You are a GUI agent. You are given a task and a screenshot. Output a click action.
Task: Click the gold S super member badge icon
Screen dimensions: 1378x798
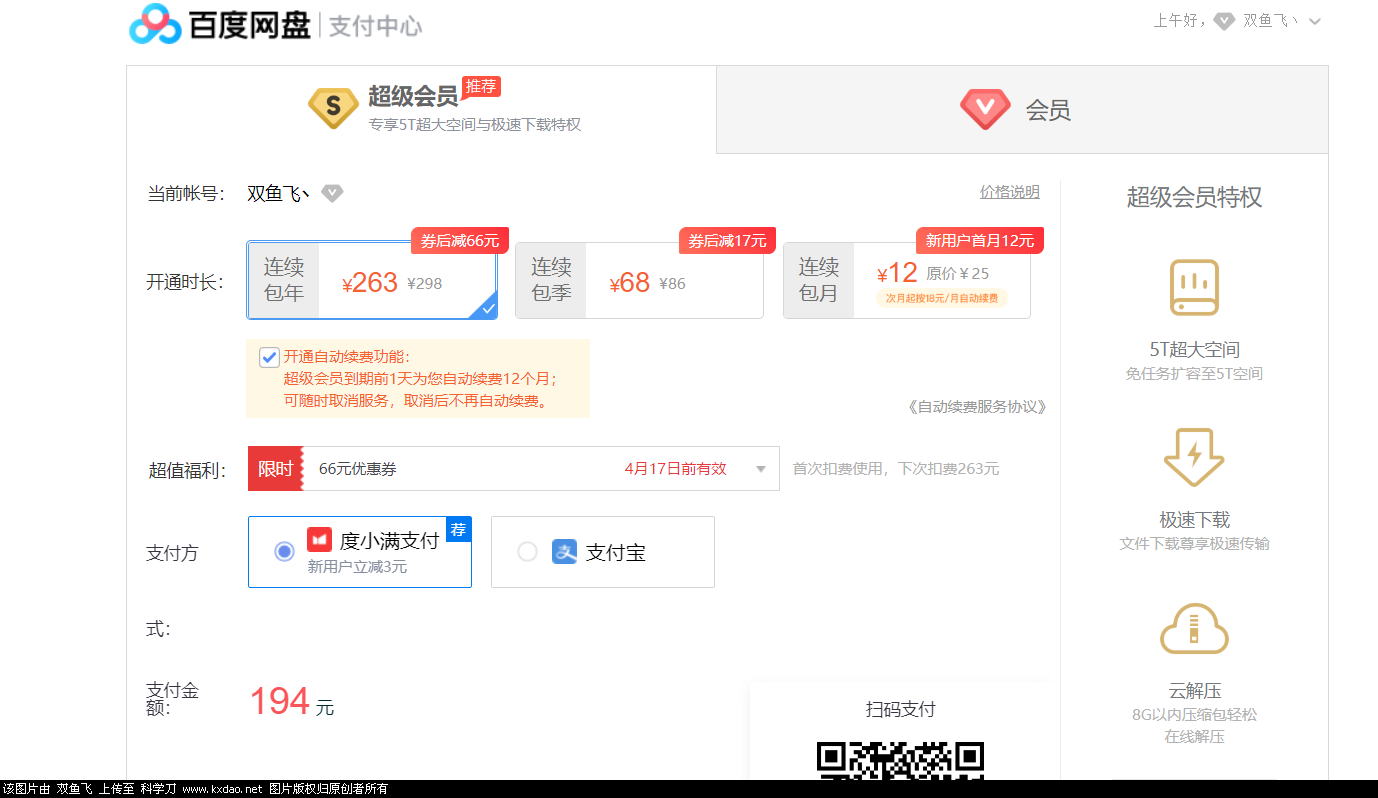coord(333,108)
